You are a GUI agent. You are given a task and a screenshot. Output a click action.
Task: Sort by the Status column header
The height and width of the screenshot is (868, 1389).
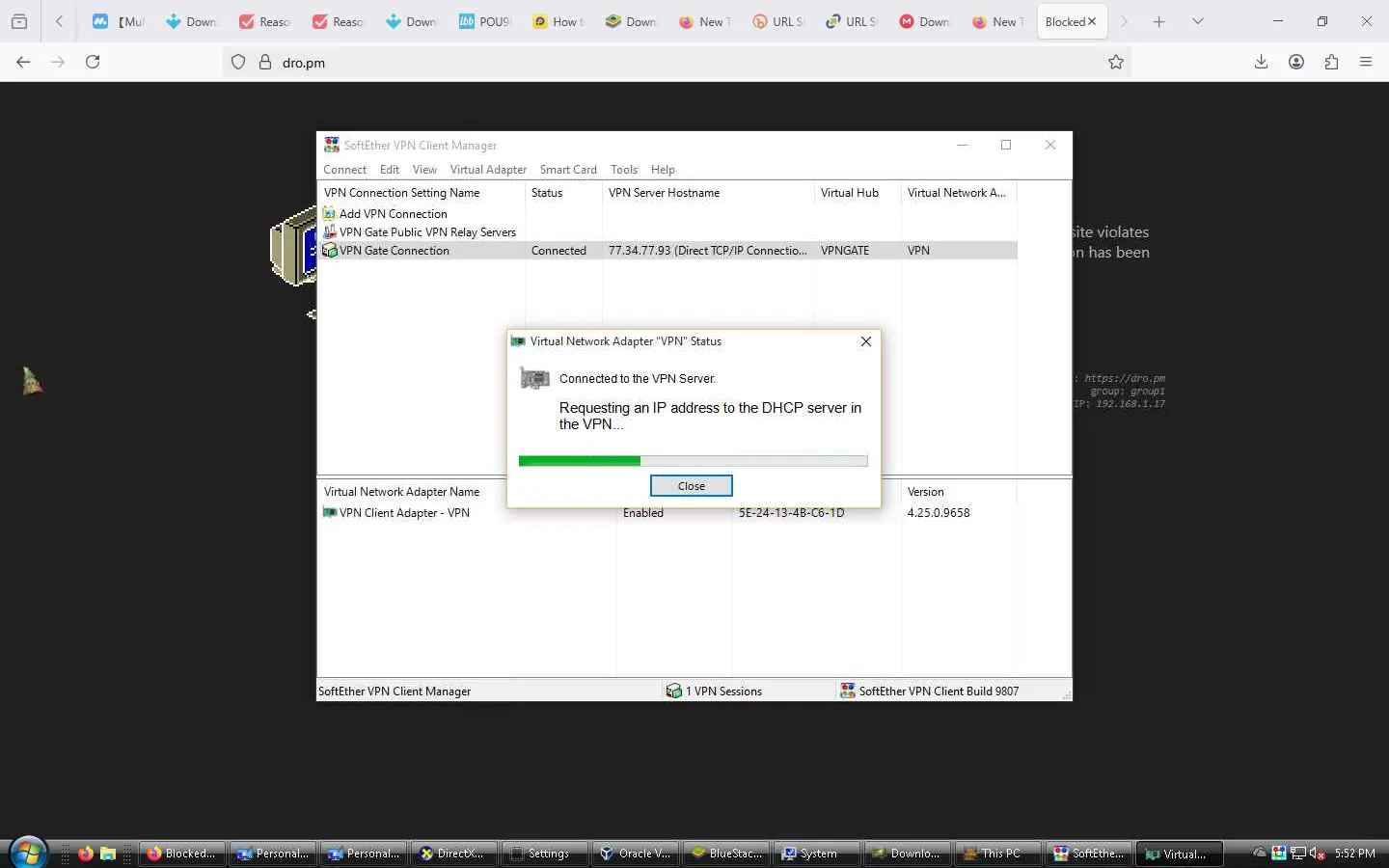(x=563, y=193)
